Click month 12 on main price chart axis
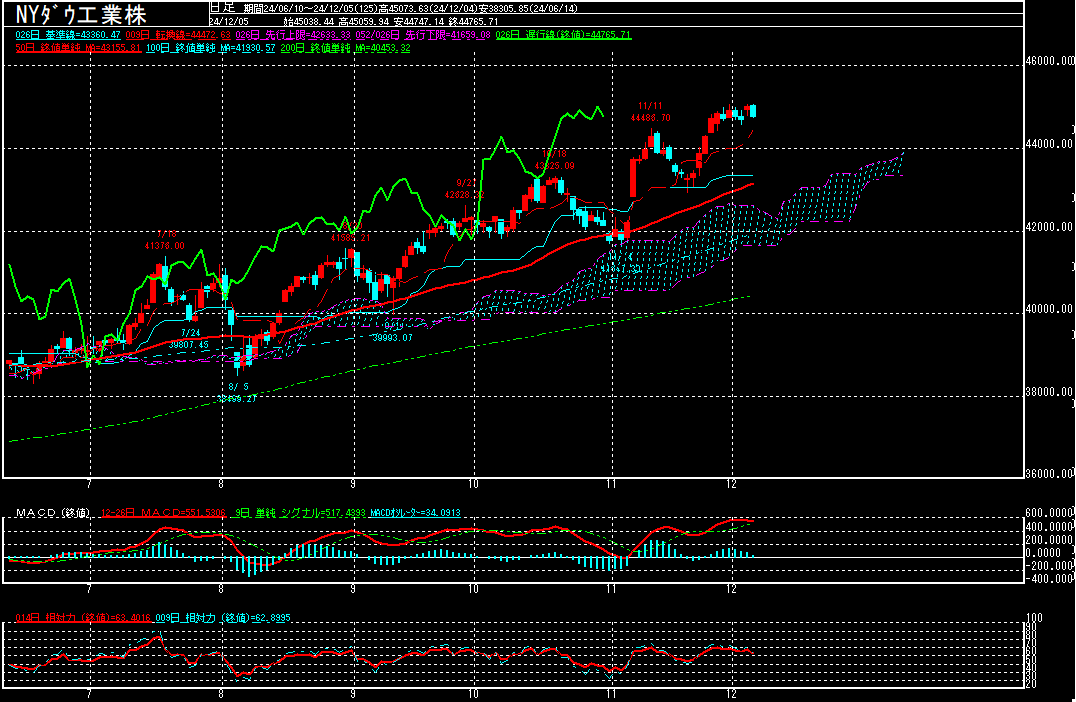Image resolution: width=1076 pixels, height=702 pixels. point(732,484)
